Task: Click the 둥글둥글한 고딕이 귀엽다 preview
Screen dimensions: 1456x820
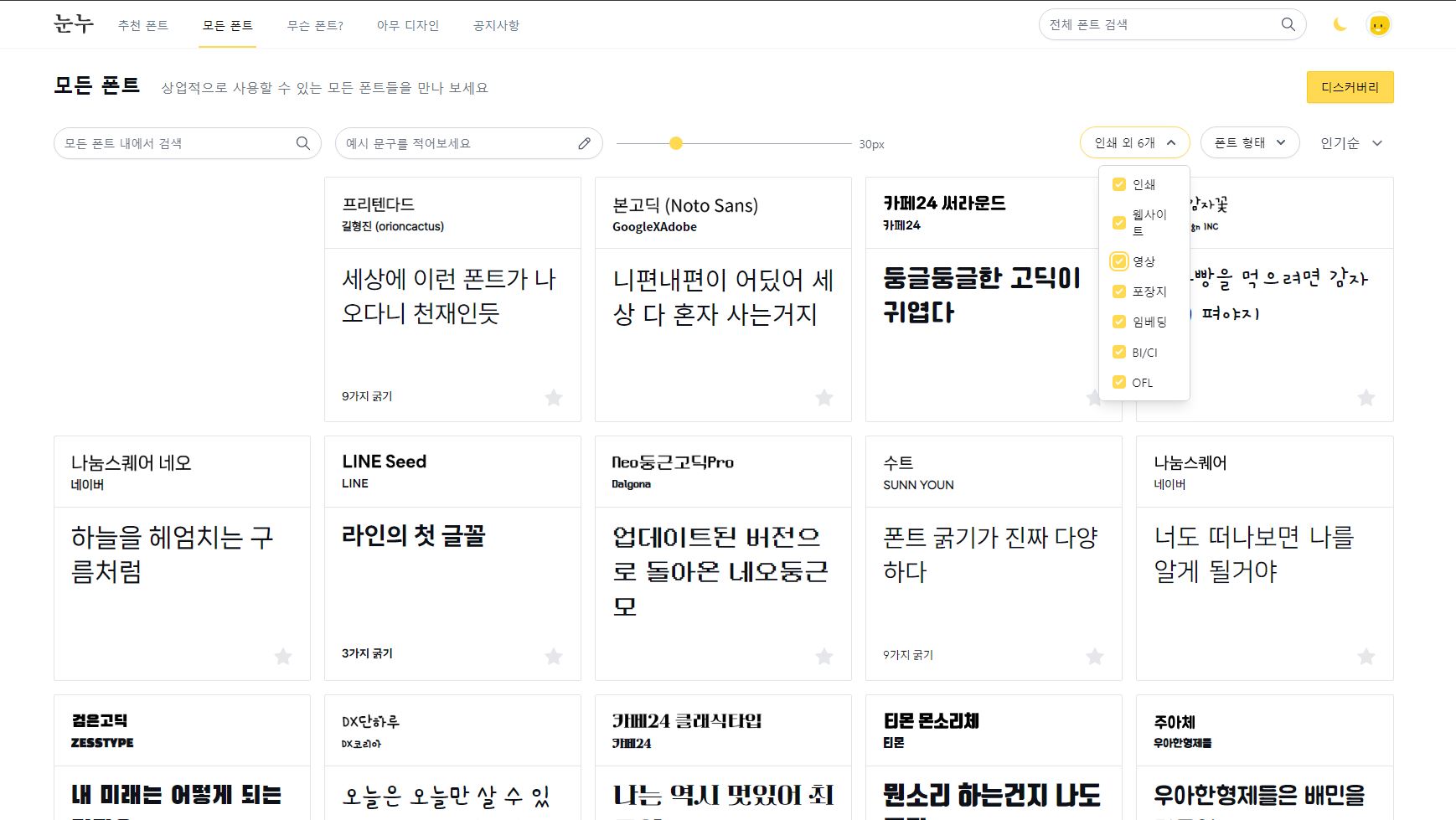Action: point(982,295)
